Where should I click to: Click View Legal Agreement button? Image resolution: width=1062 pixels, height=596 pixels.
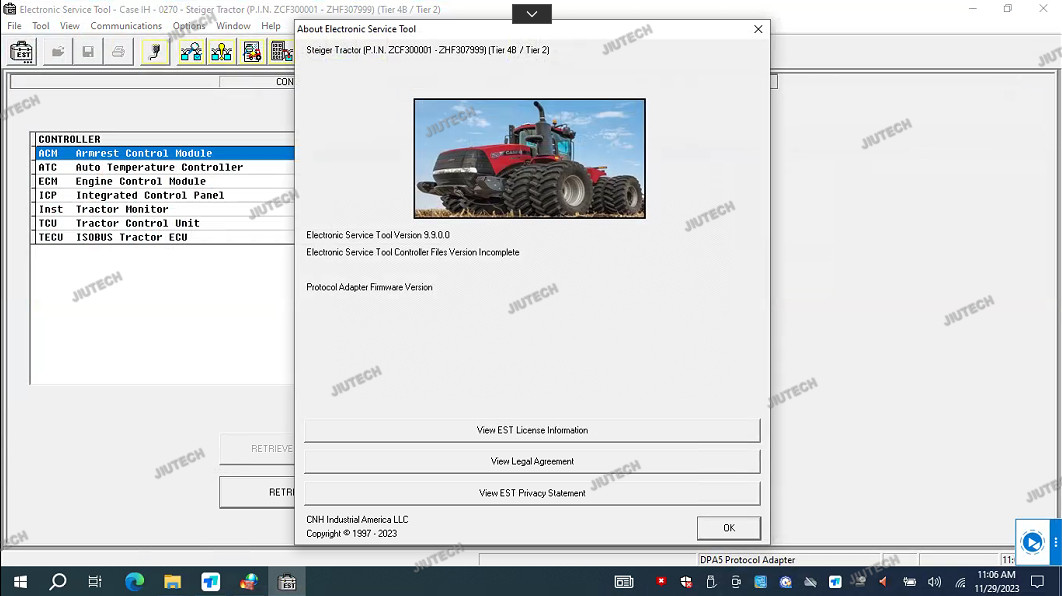click(532, 461)
